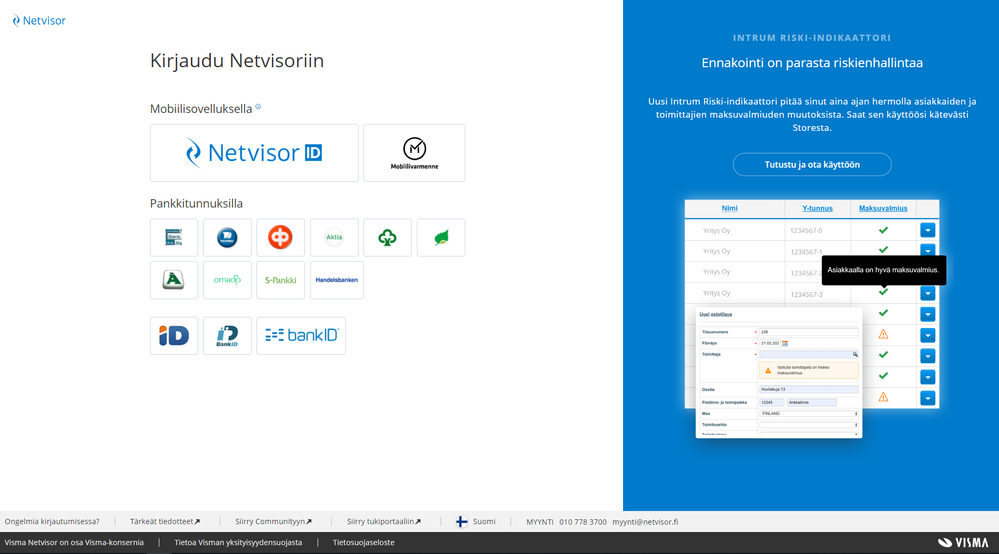Click the Netvisor logo in the header
The width and height of the screenshot is (999, 554).
(39, 20)
